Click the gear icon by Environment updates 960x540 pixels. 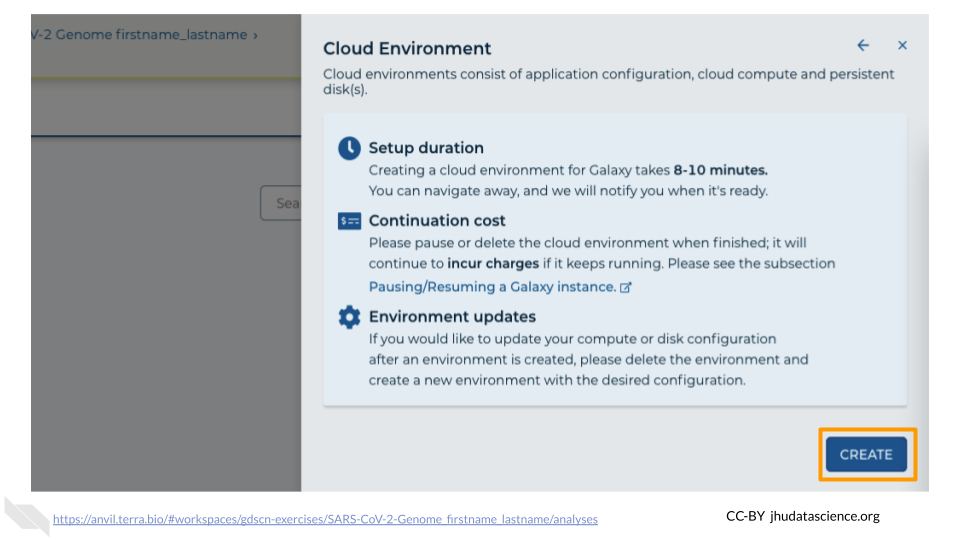(349, 317)
